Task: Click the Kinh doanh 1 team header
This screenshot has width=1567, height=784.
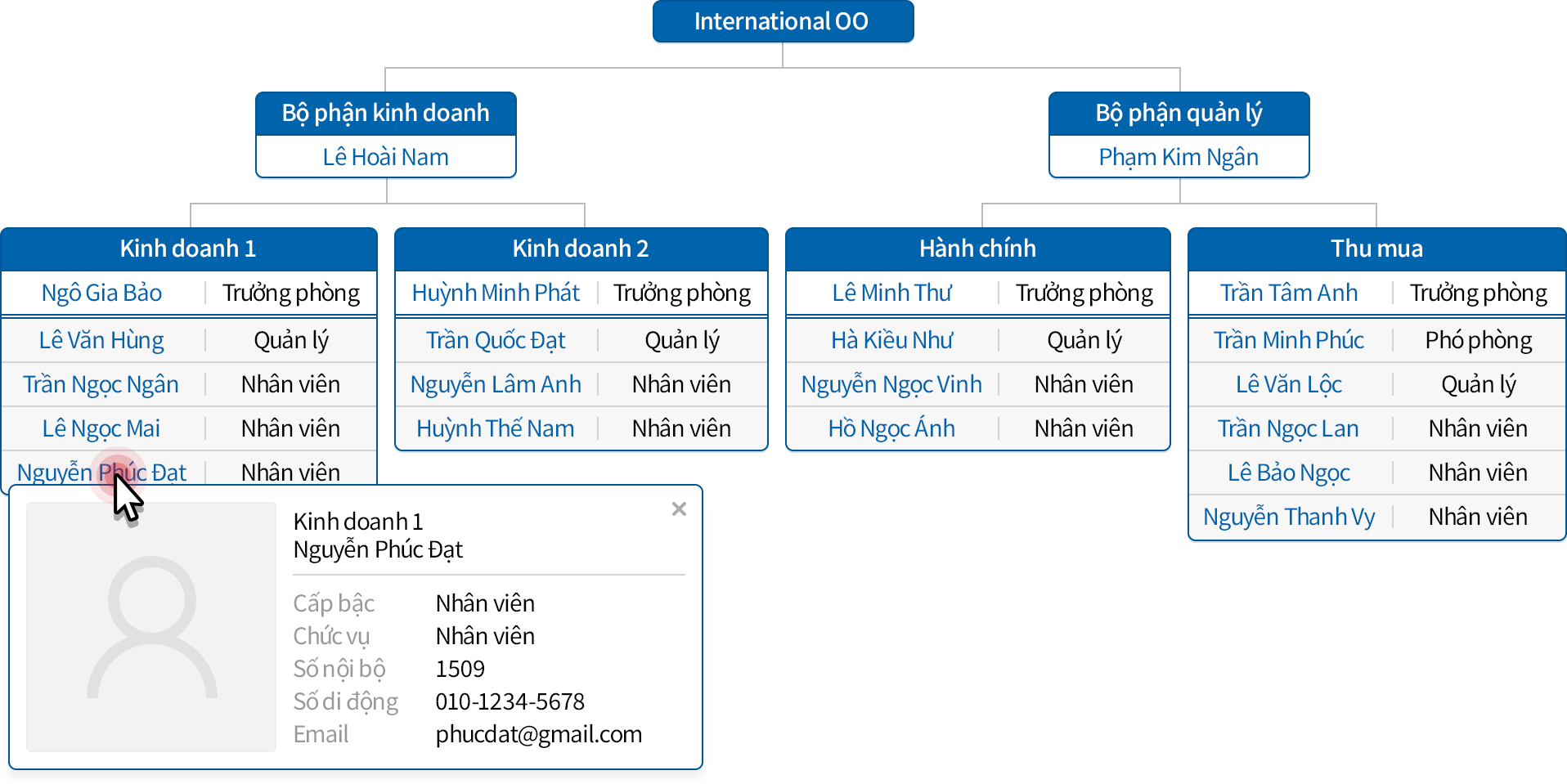Action: 188,249
